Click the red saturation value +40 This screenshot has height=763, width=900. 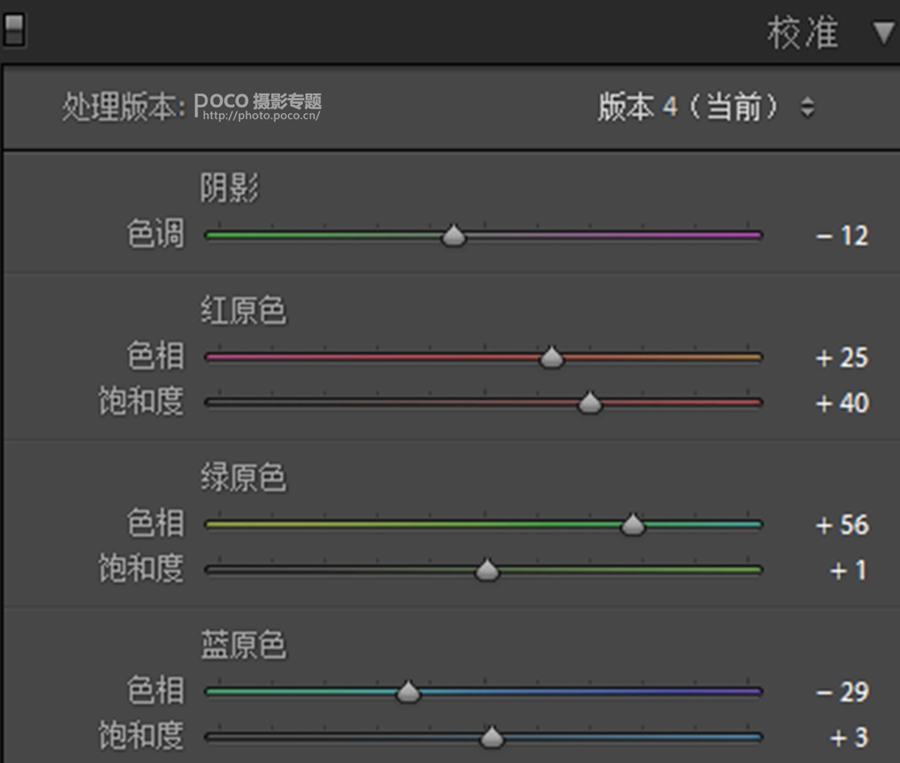[x=842, y=404]
